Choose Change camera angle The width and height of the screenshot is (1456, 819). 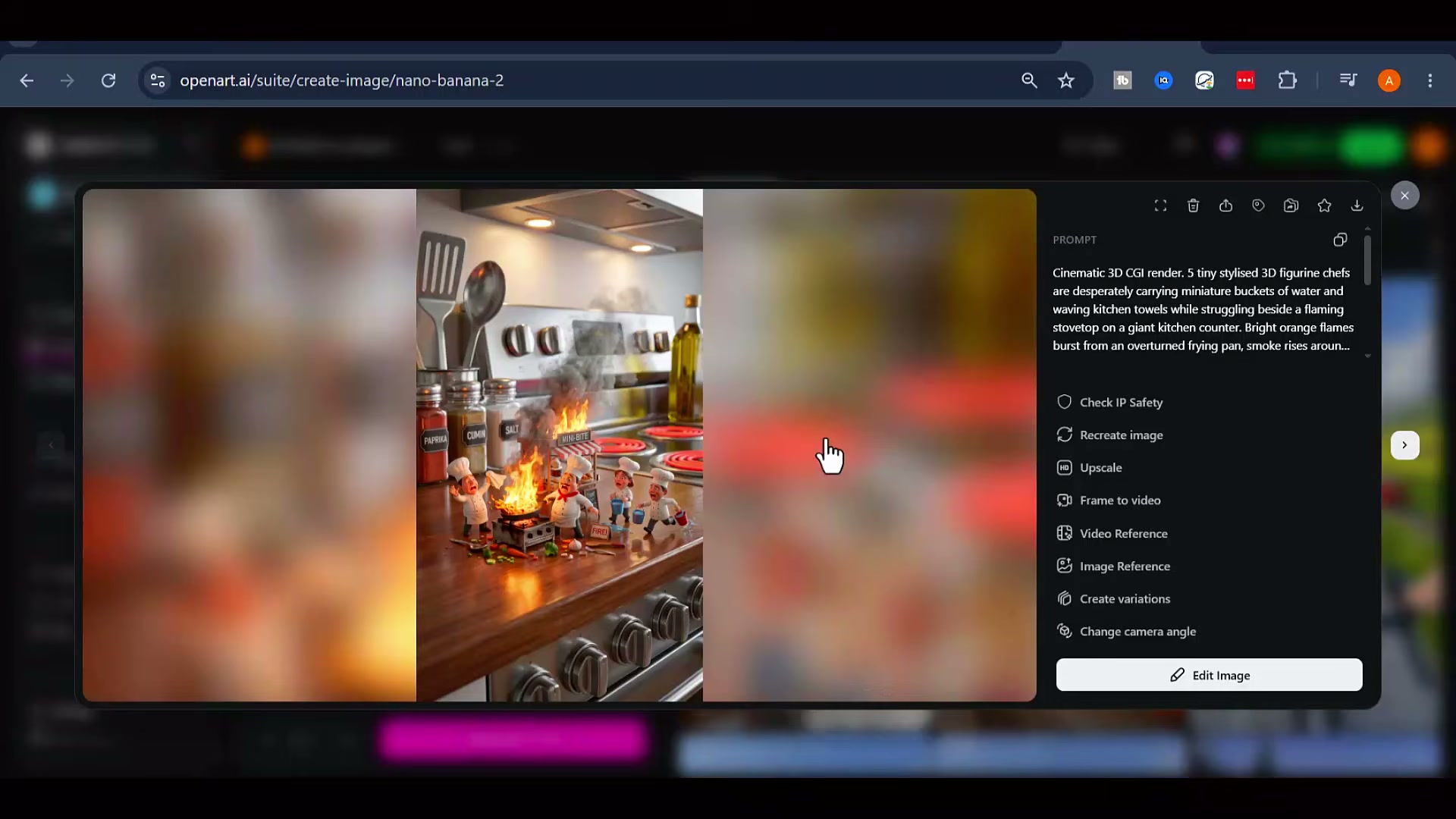(x=1126, y=632)
